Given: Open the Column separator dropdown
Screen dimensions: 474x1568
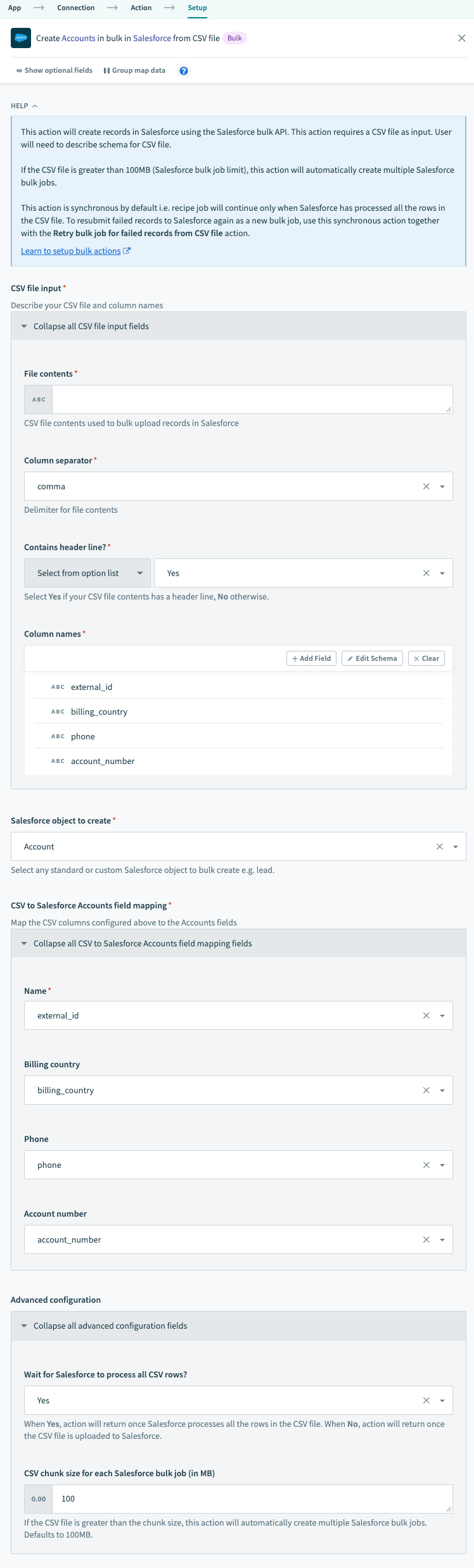Looking at the screenshot, I should (x=442, y=486).
